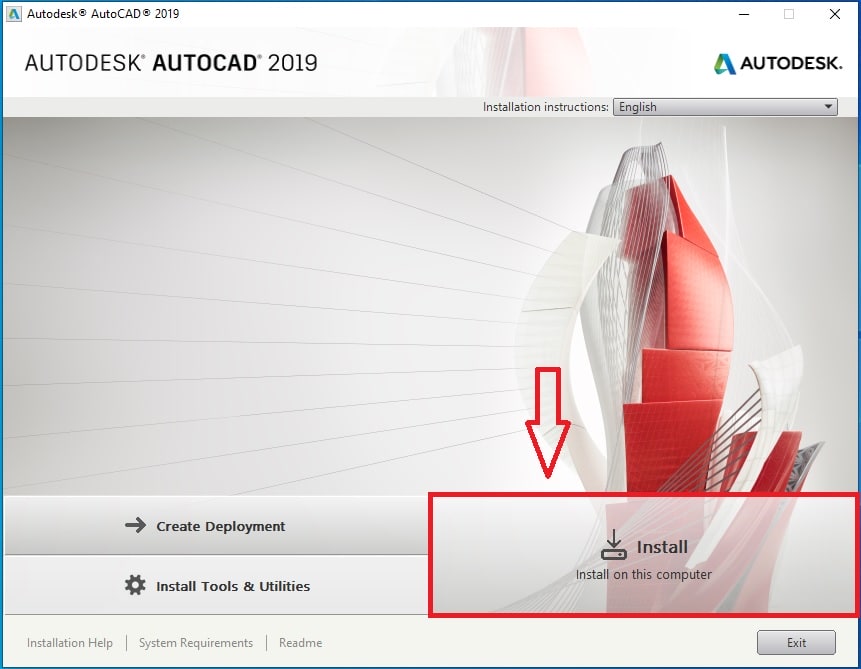Viewport: 861px width, 669px height.
Task: Click the 'Installation instructions:' label
Action: [546, 107]
